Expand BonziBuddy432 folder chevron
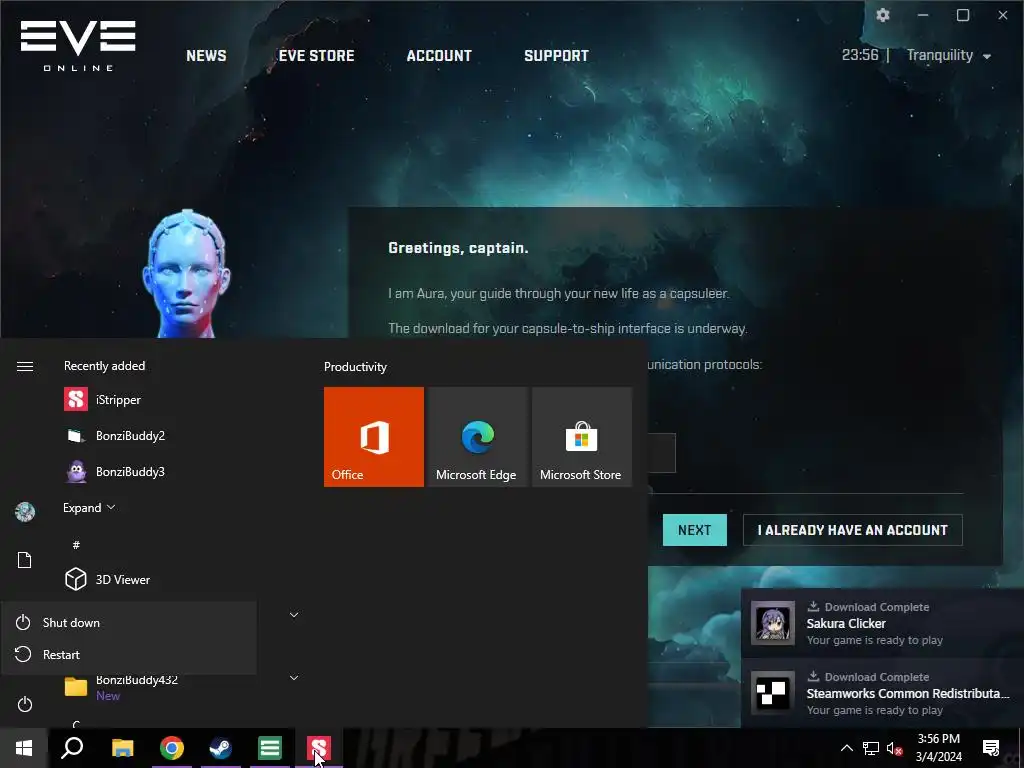Viewport: 1024px width, 768px height. [294, 678]
